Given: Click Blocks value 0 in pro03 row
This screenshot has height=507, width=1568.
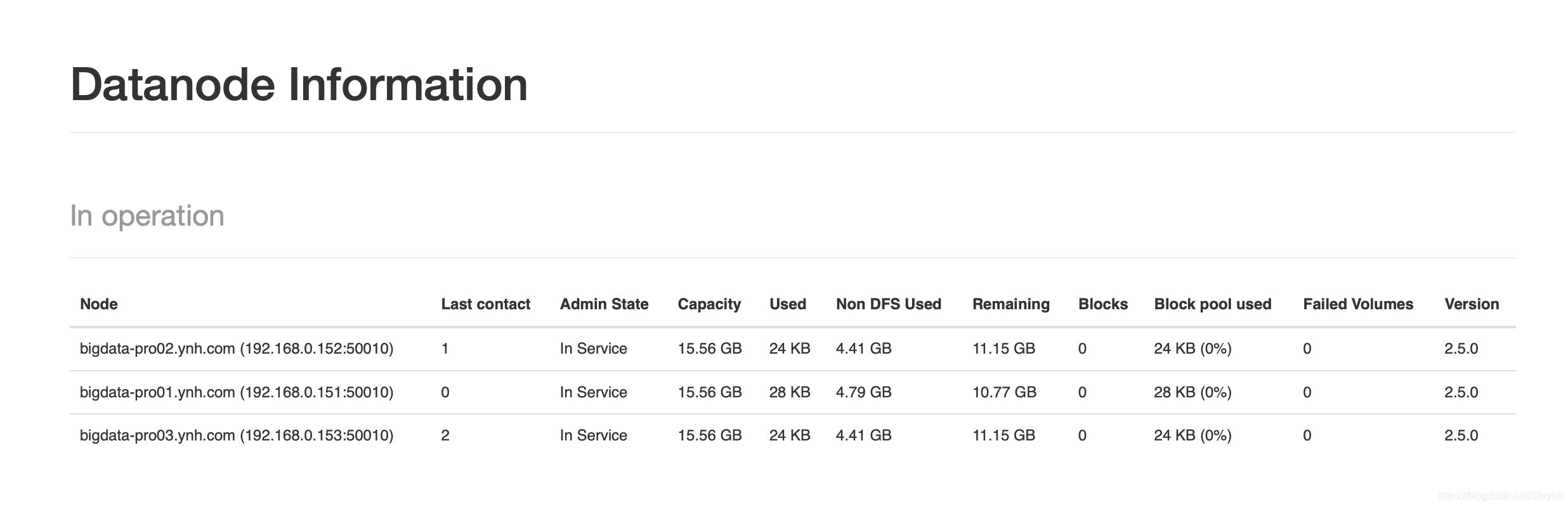Looking at the screenshot, I should [1083, 435].
